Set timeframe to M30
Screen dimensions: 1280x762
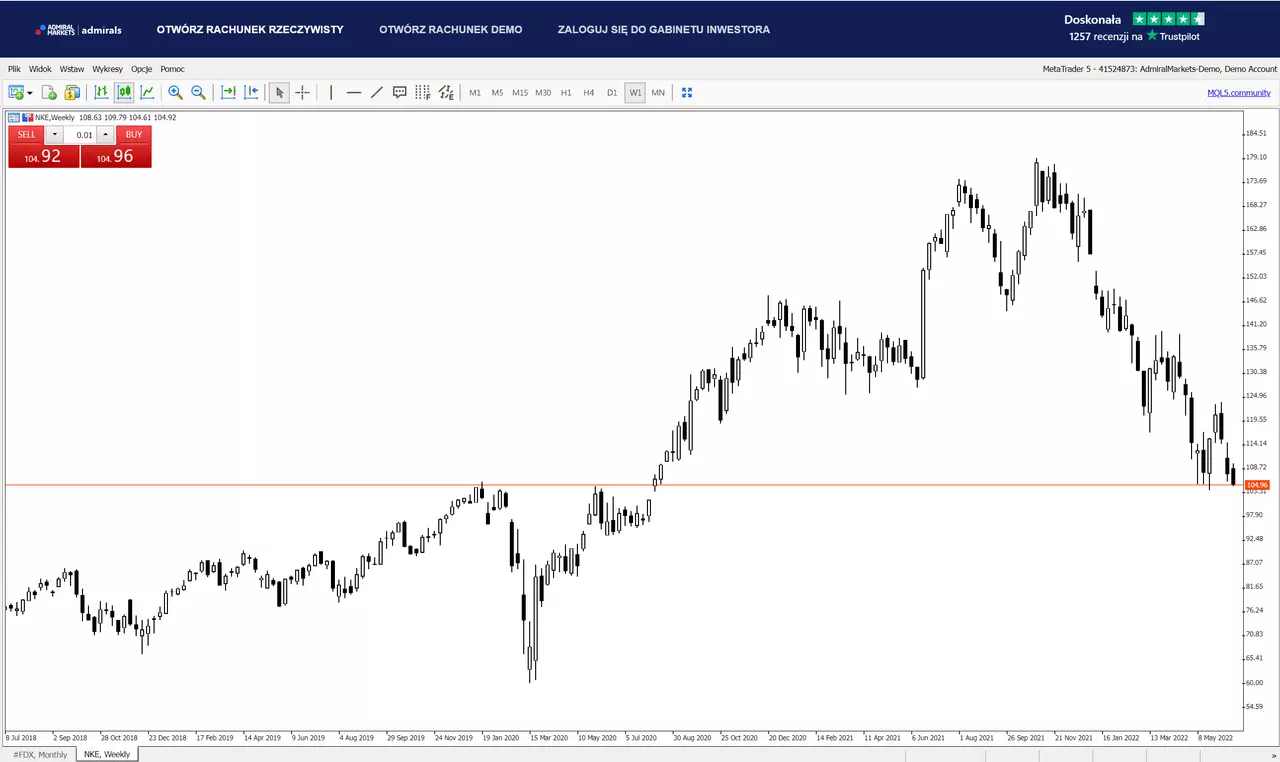click(543, 93)
